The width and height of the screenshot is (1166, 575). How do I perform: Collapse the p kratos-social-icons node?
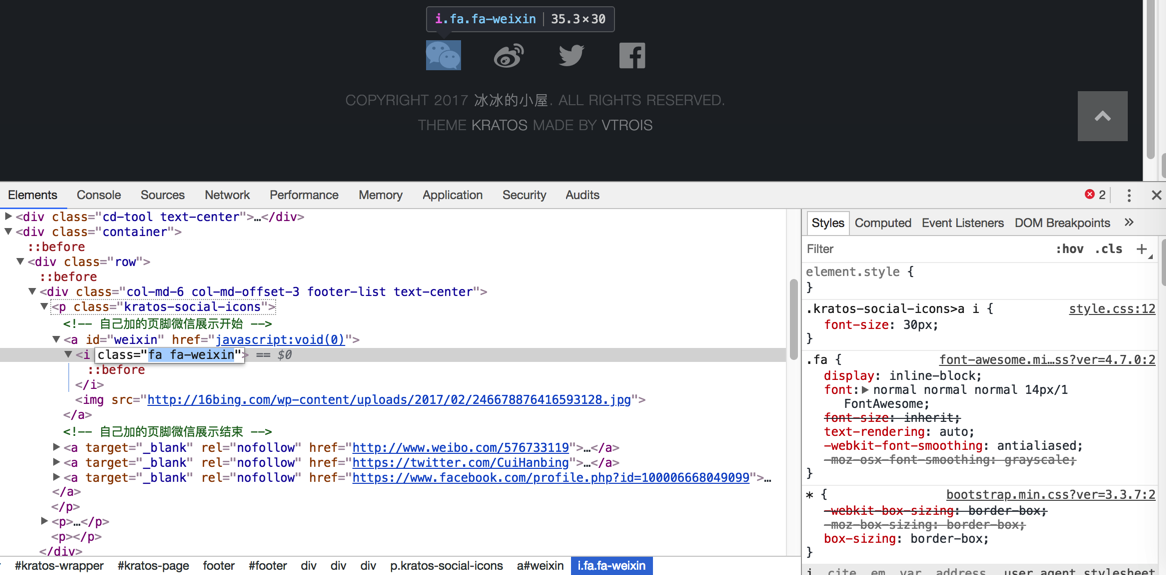44,306
